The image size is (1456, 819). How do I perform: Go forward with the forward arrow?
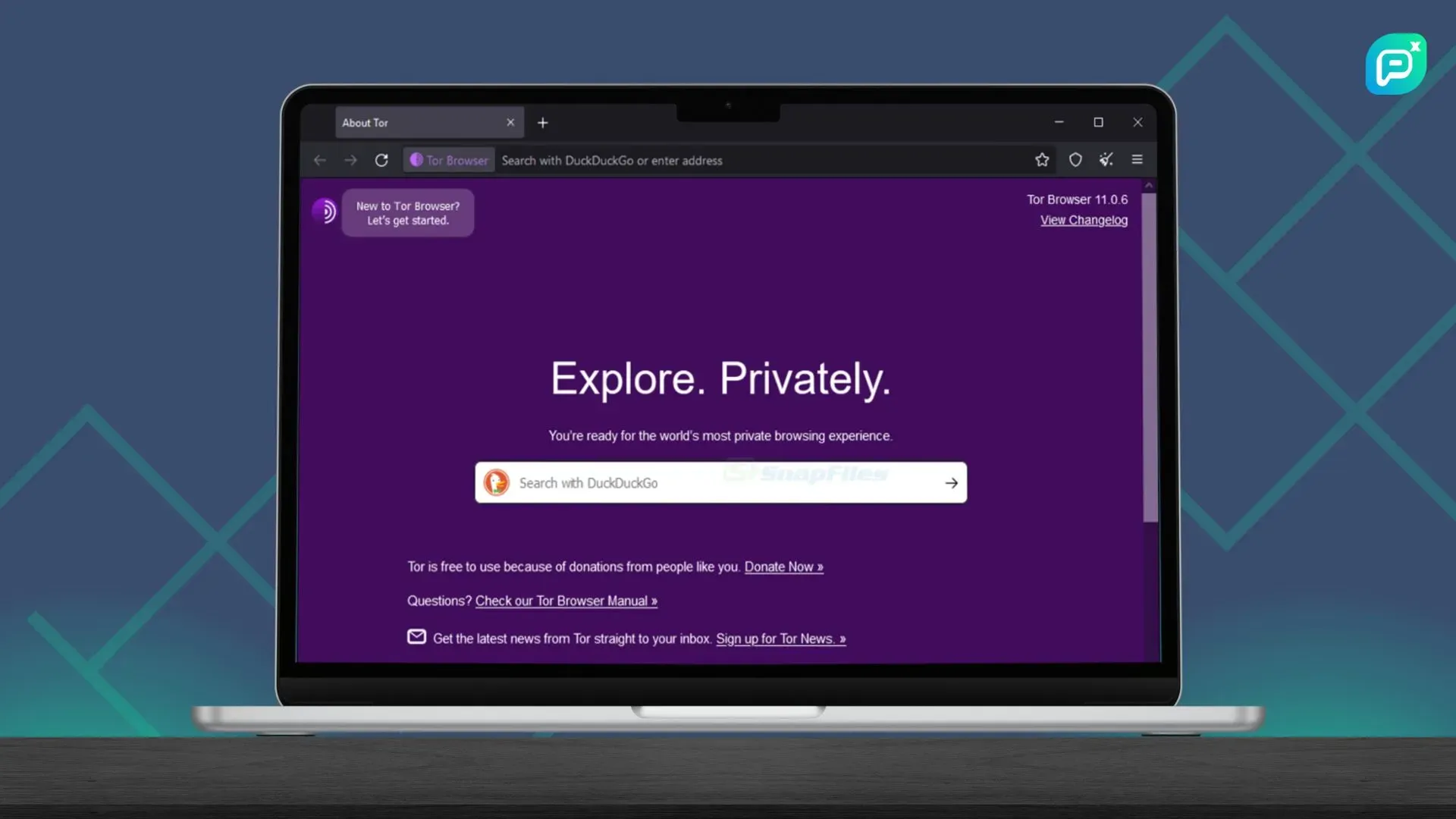pos(350,160)
